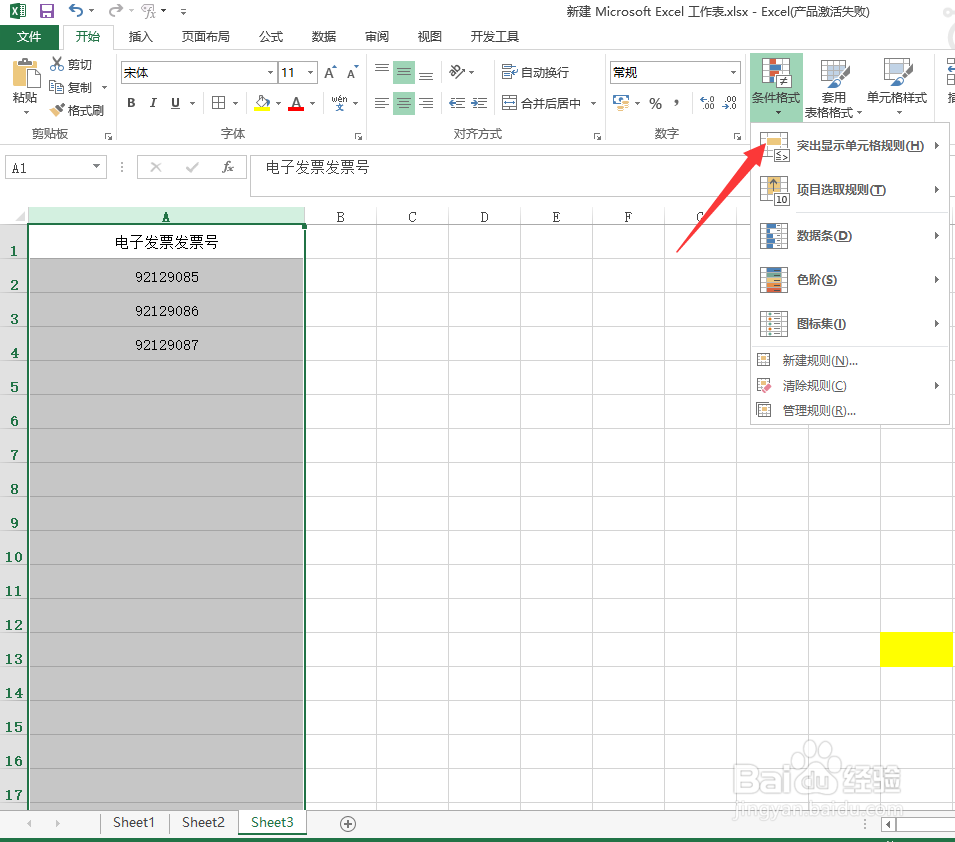Switch to the 插入 ribbon tab

click(x=139, y=36)
